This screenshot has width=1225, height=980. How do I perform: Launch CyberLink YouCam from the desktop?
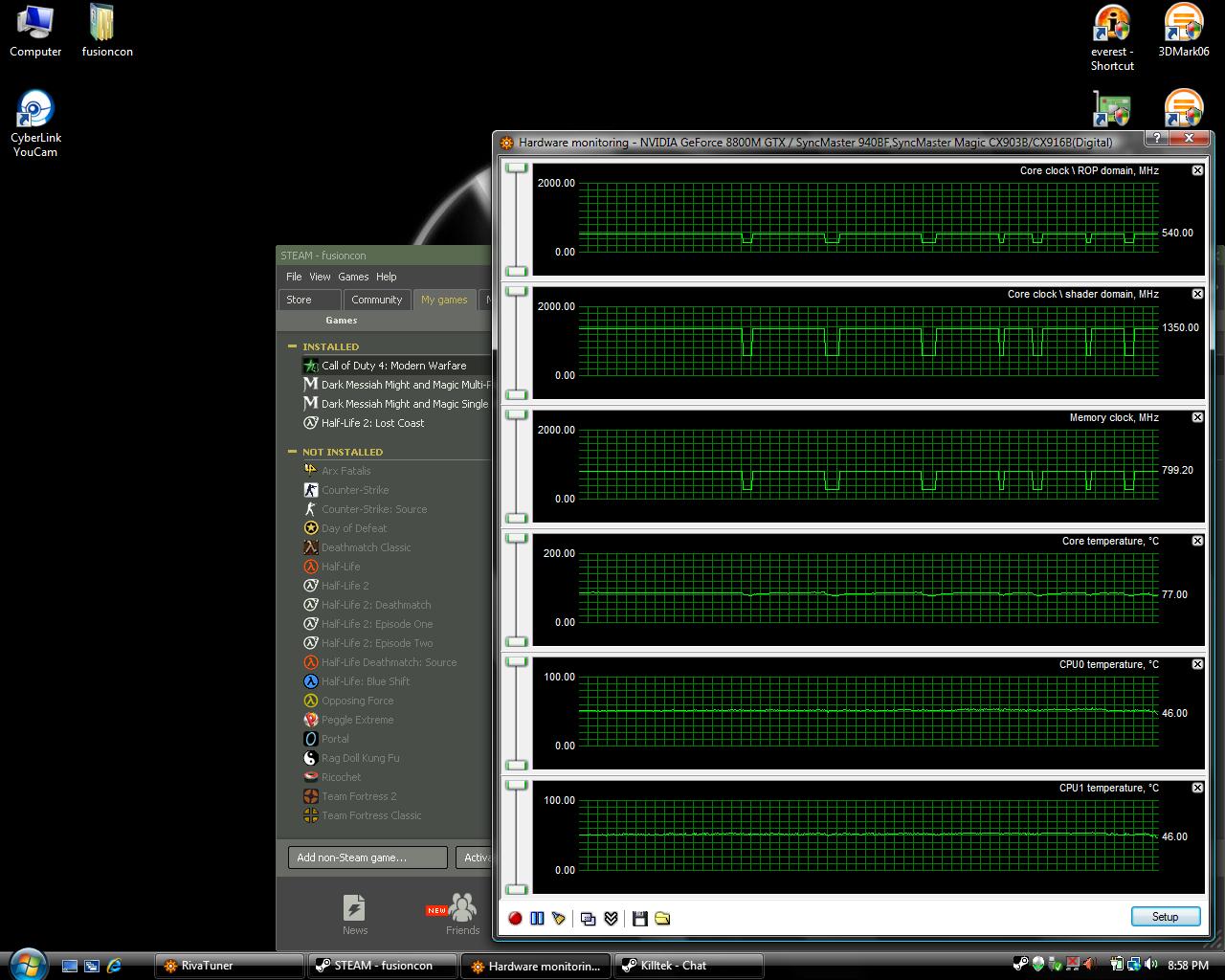point(35,124)
